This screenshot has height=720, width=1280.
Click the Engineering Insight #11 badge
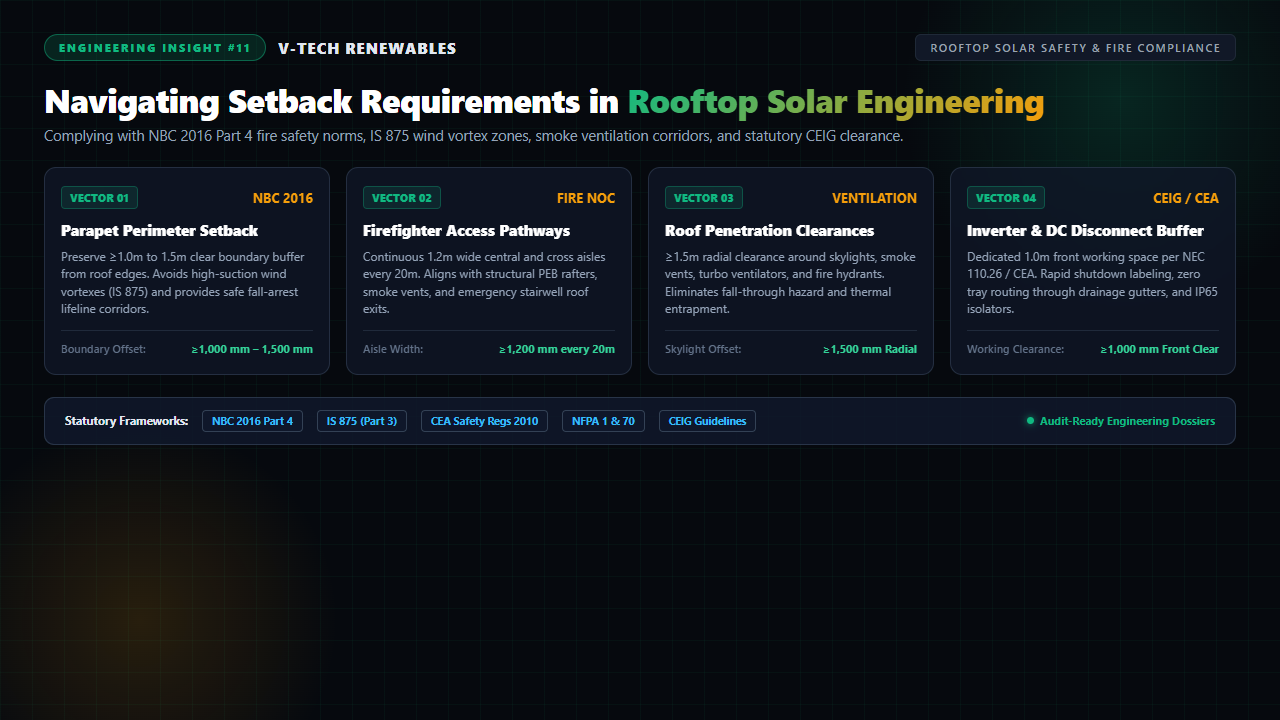pos(155,48)
